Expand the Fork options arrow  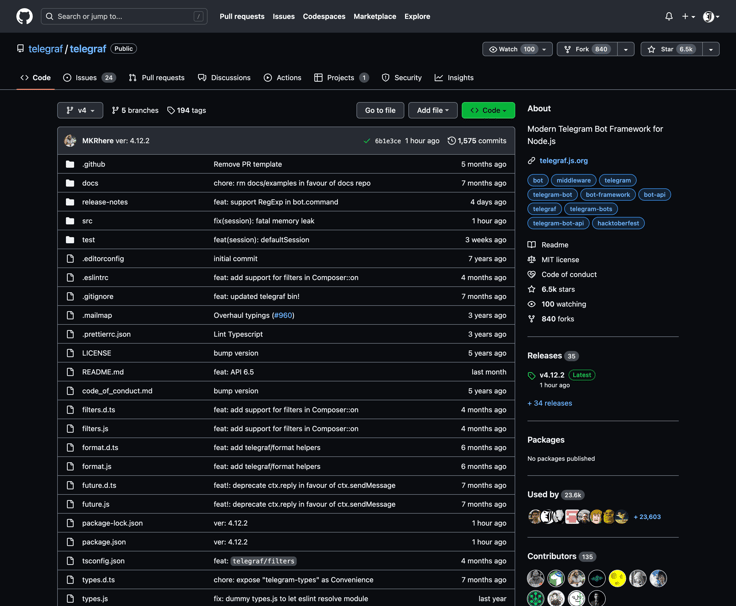(x=625, y=49)
